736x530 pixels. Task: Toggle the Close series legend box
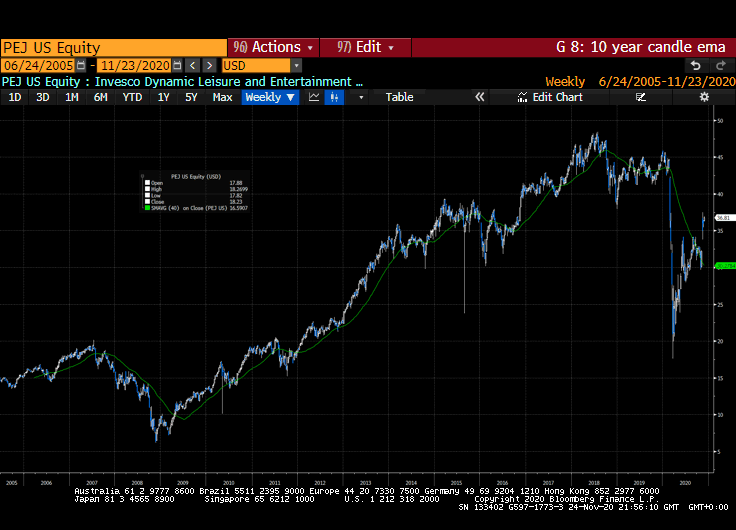click(x=147, y=202)
